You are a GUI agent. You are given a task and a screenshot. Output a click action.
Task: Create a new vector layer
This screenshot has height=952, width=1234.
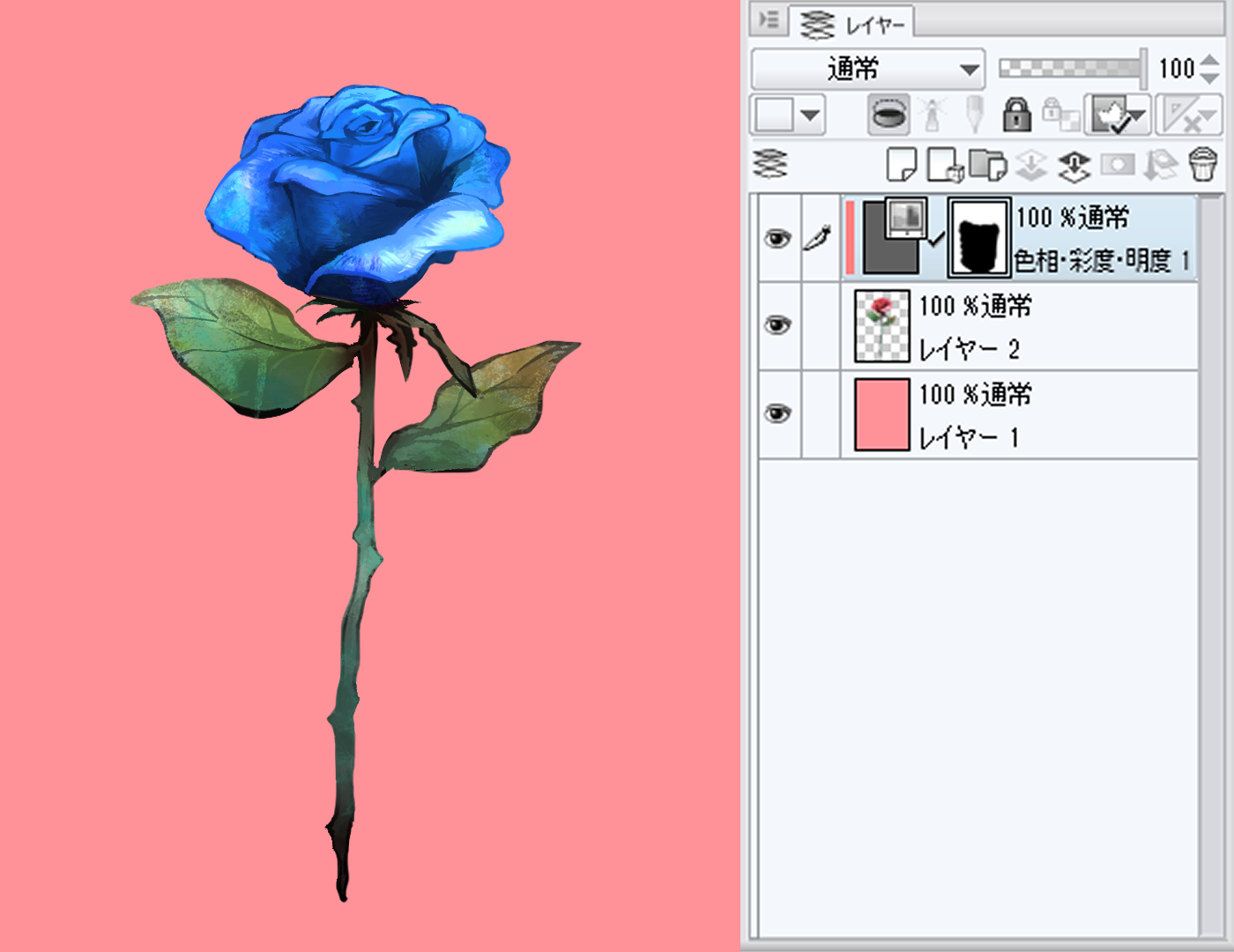[x=945, y=164]
